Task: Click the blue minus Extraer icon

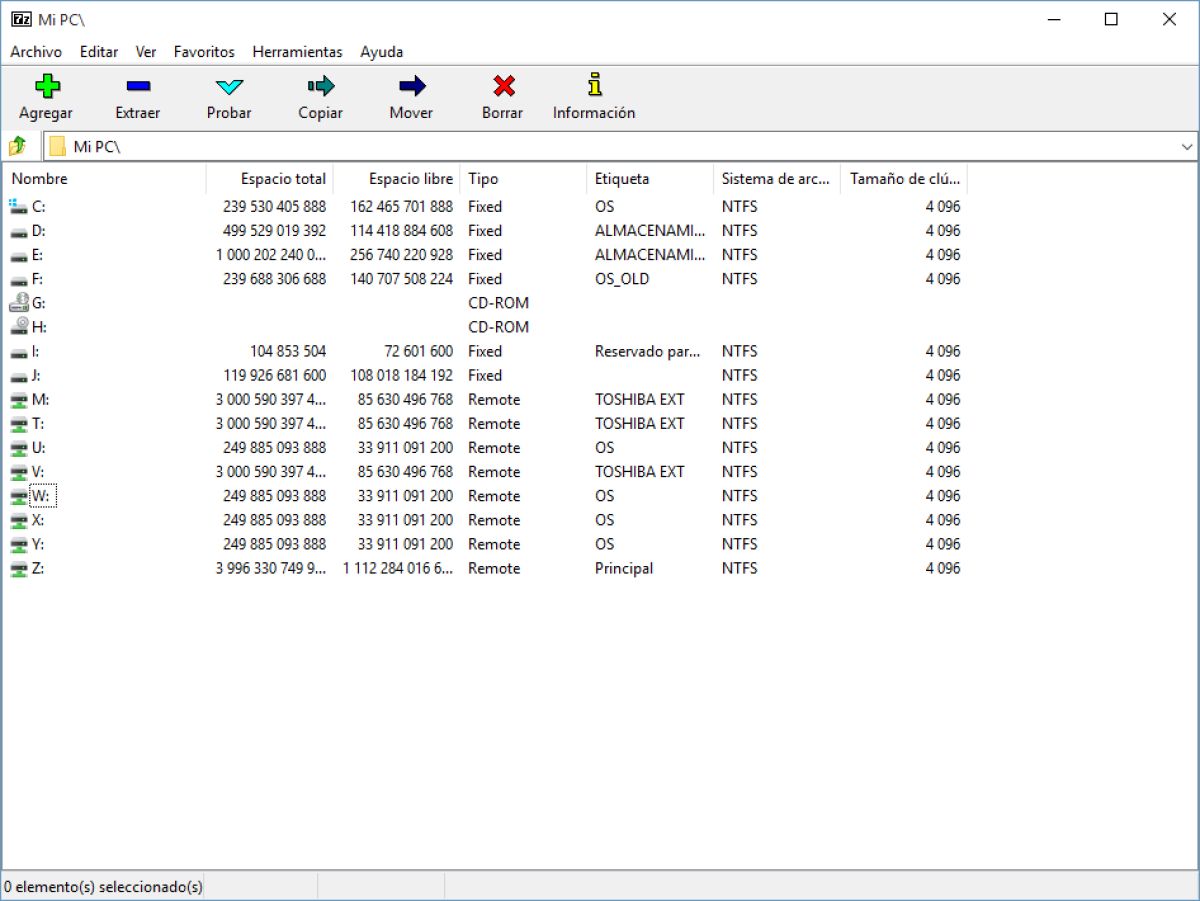Action: 138,86
